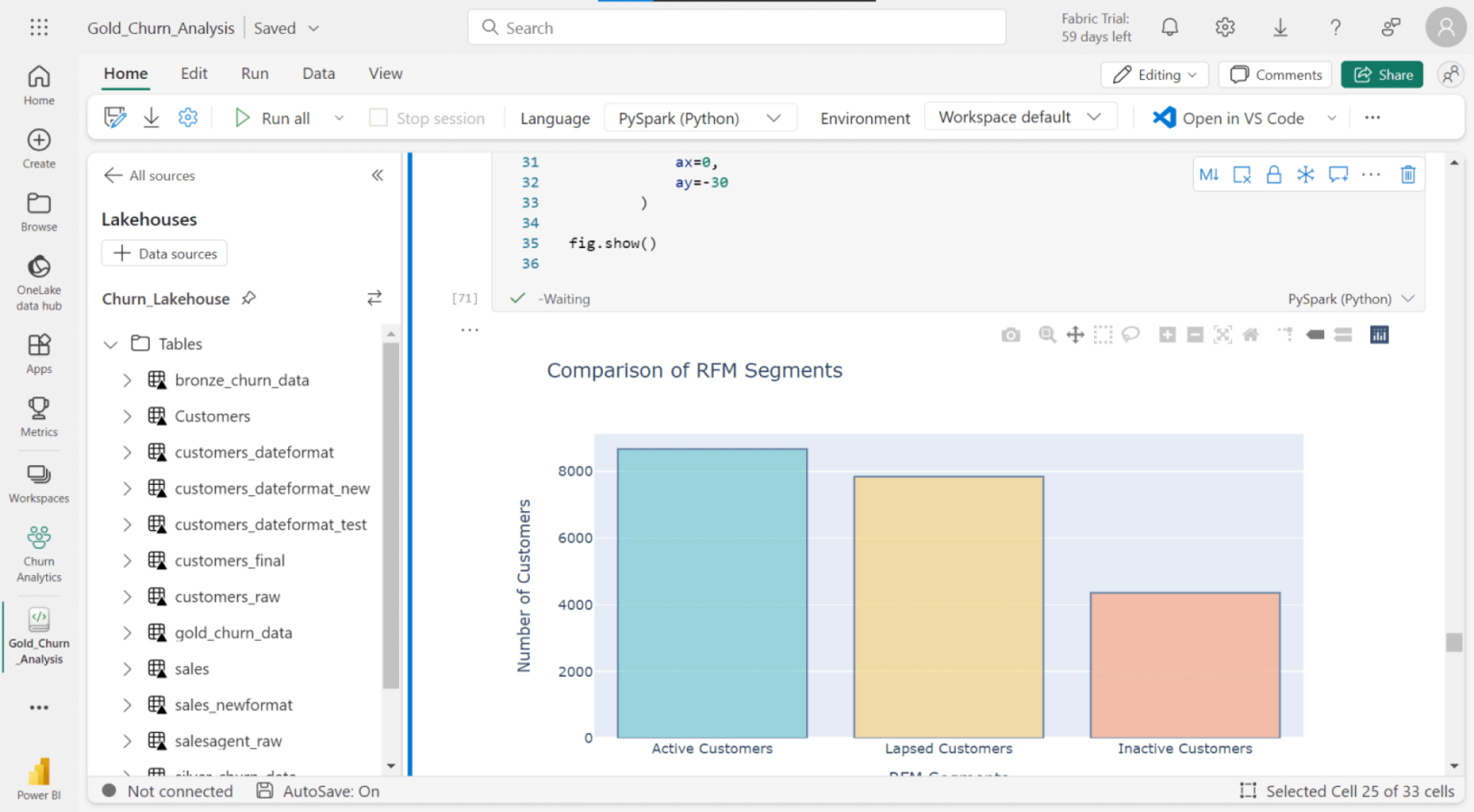Open the Run all dropdown arrow

[x=339, y=118]
